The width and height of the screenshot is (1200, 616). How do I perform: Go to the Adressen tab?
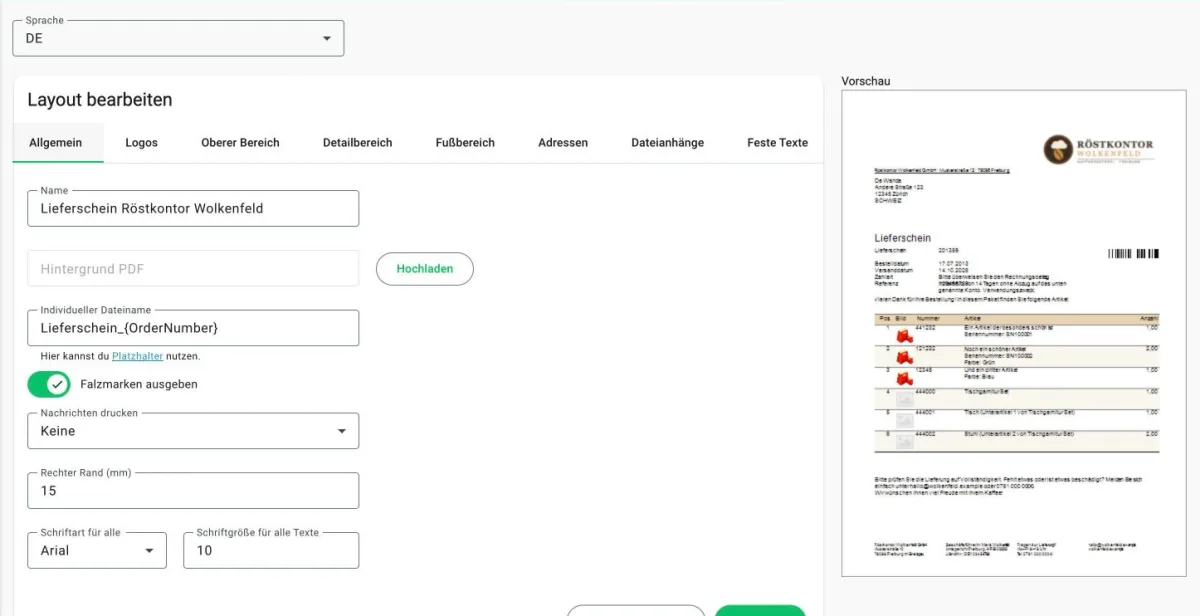(x=563, y=142)
